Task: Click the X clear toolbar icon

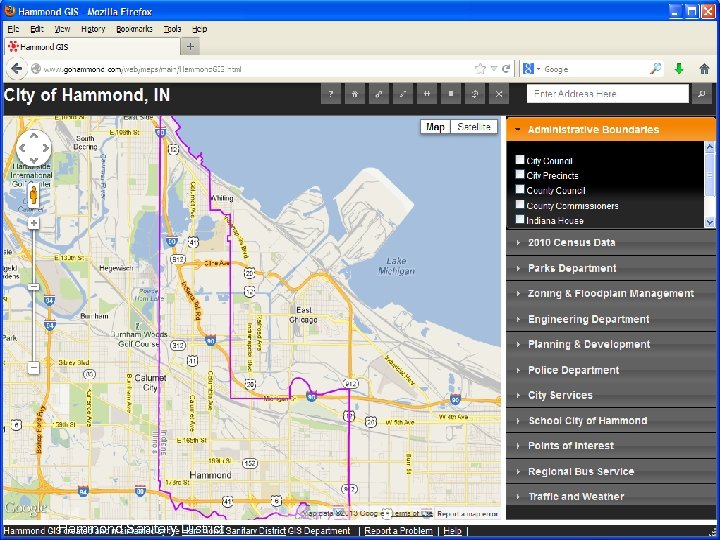Action: 499,94
